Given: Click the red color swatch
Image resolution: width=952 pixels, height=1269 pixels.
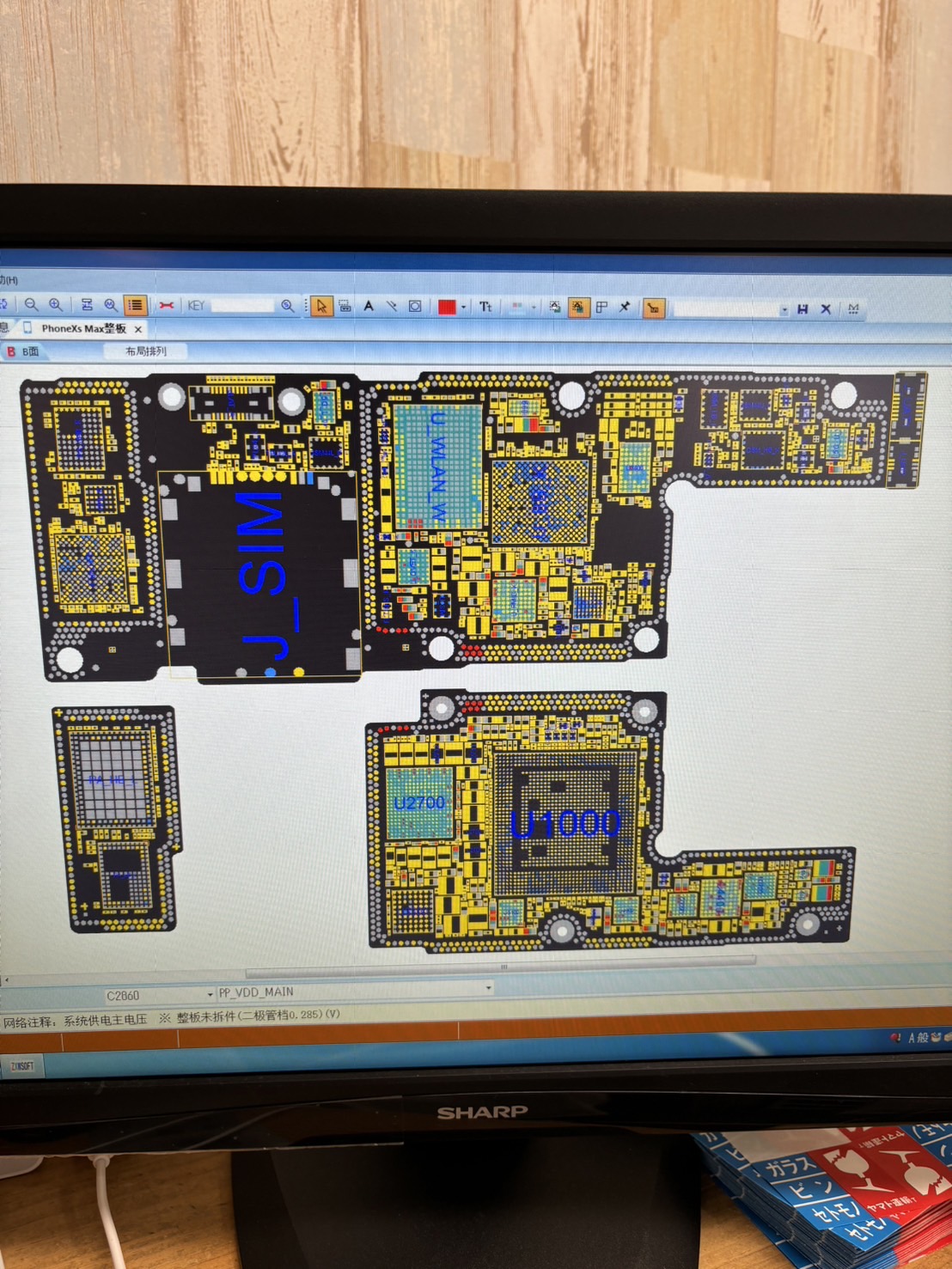Looking at the screenshot, I should [447, 307].
